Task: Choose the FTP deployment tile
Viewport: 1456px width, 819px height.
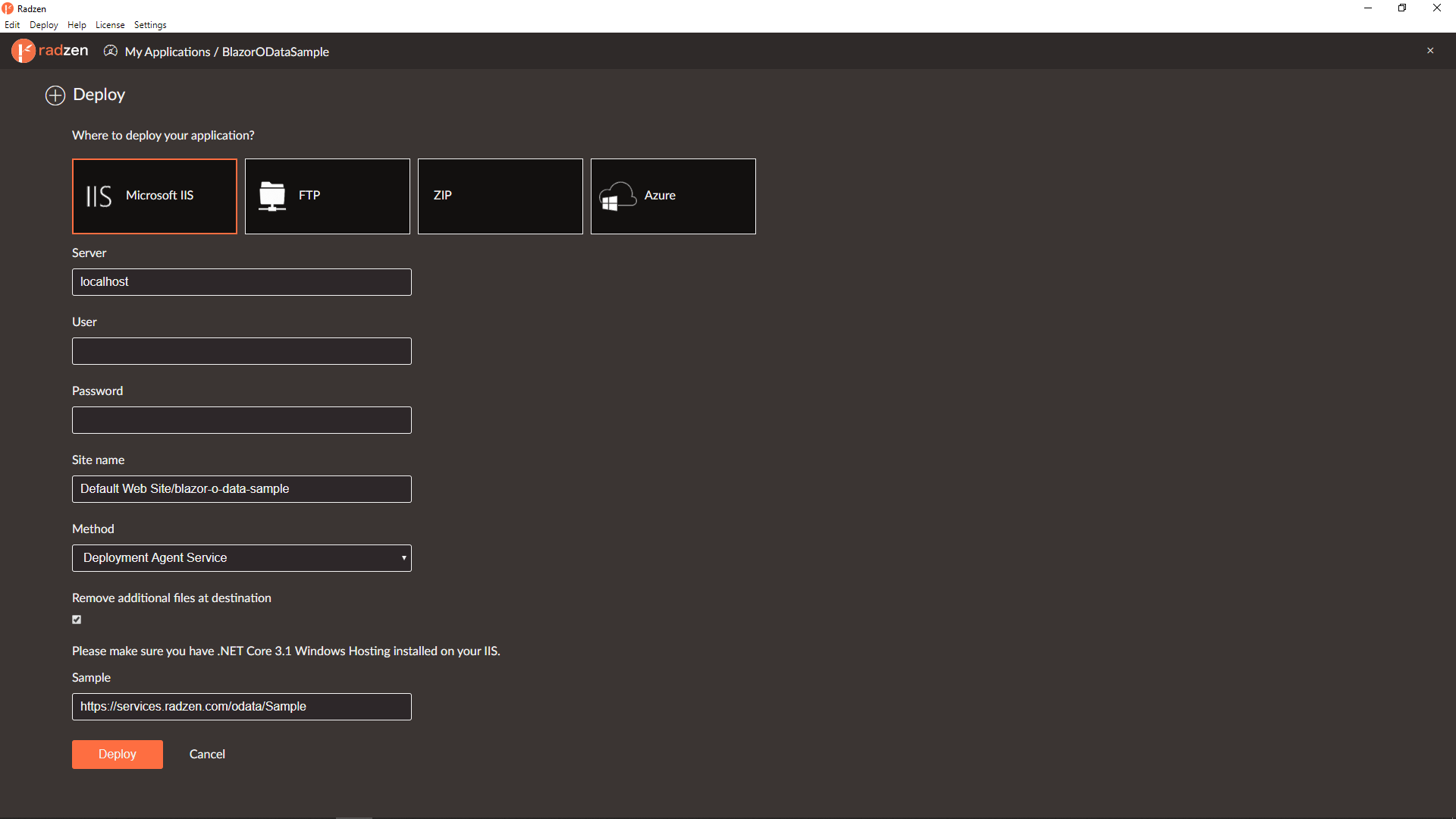Action: point(328,196)
